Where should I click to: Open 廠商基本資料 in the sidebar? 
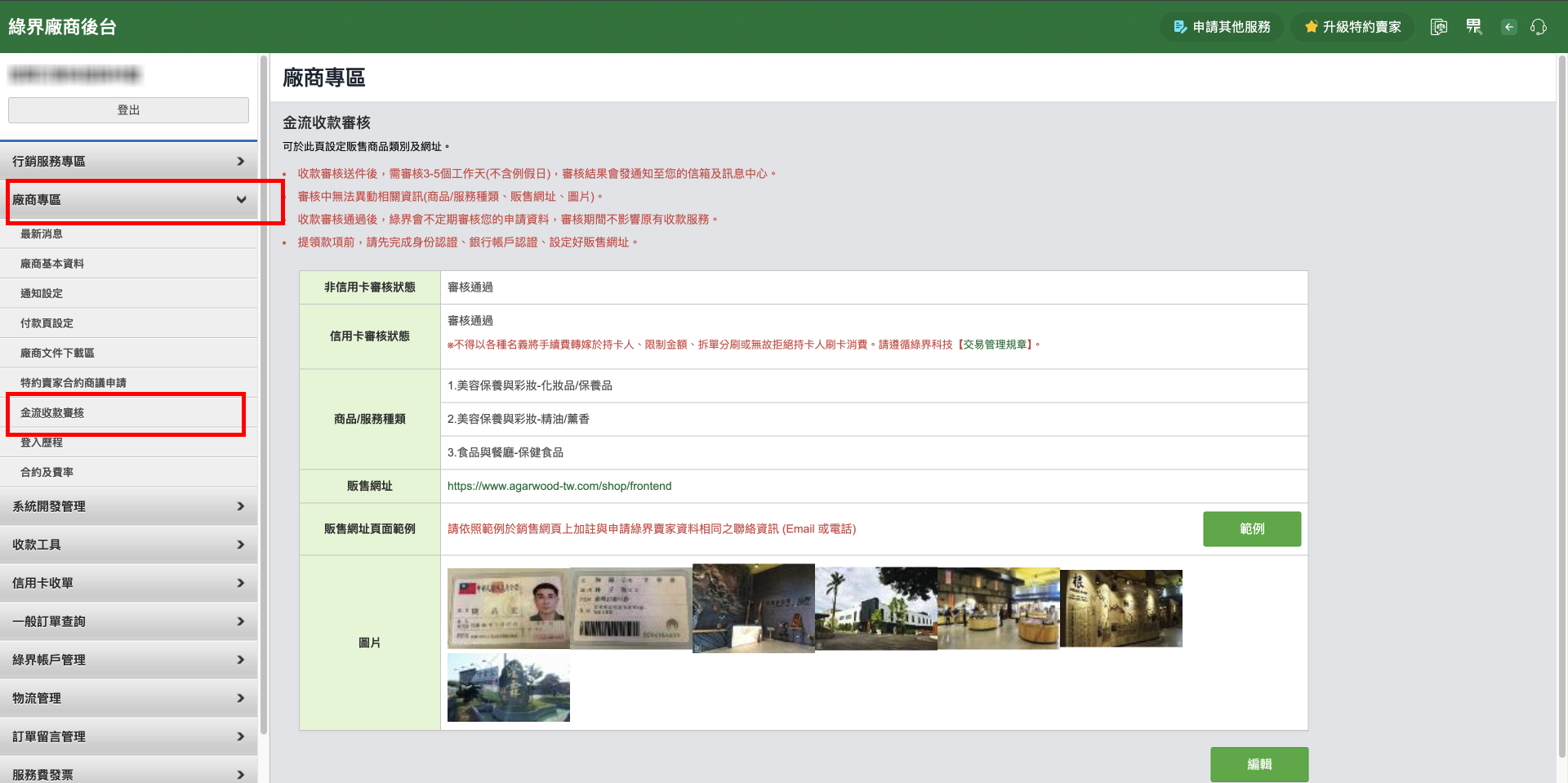coord(52,264)
